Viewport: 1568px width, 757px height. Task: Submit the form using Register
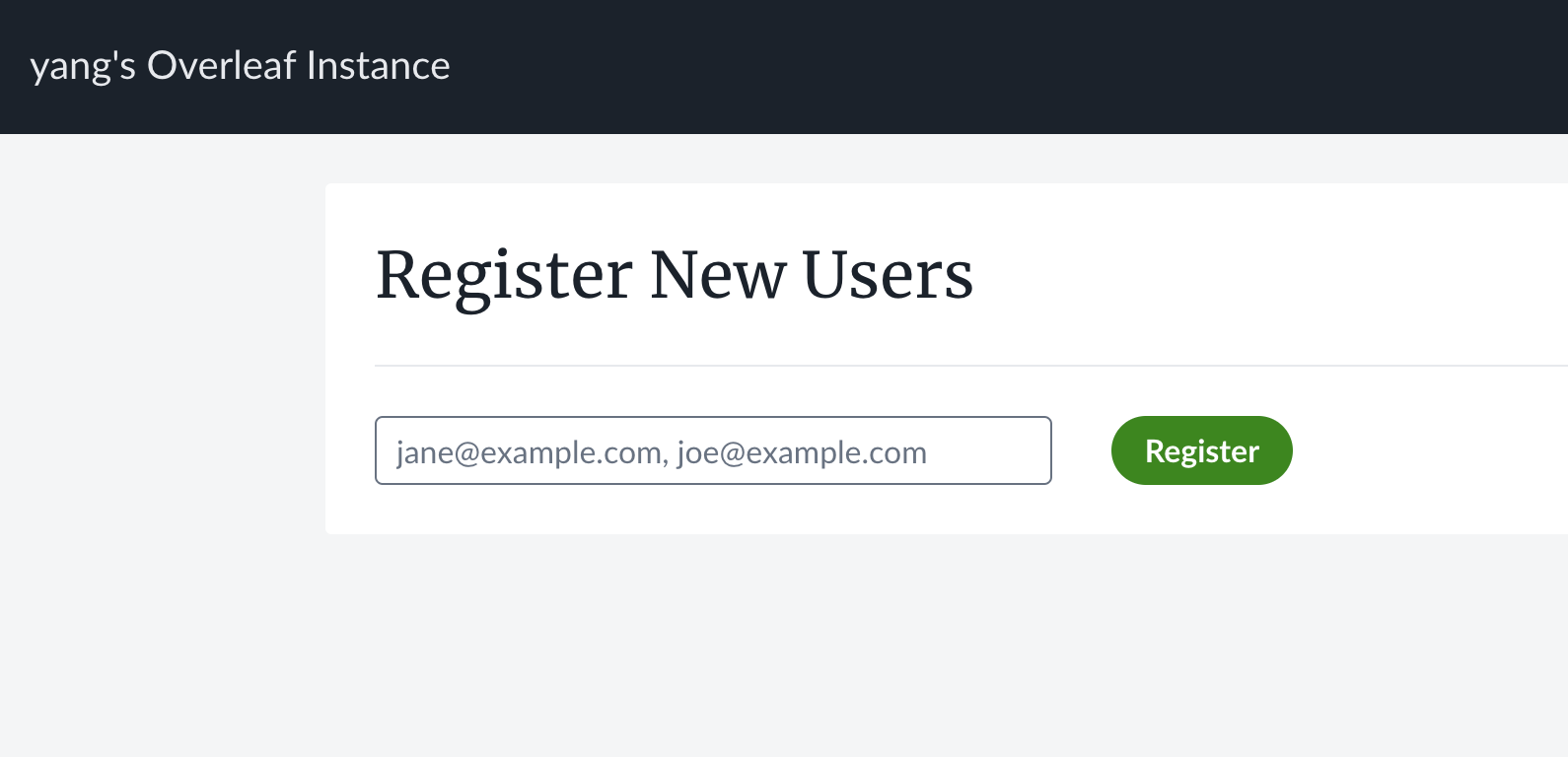(1201, 450)
